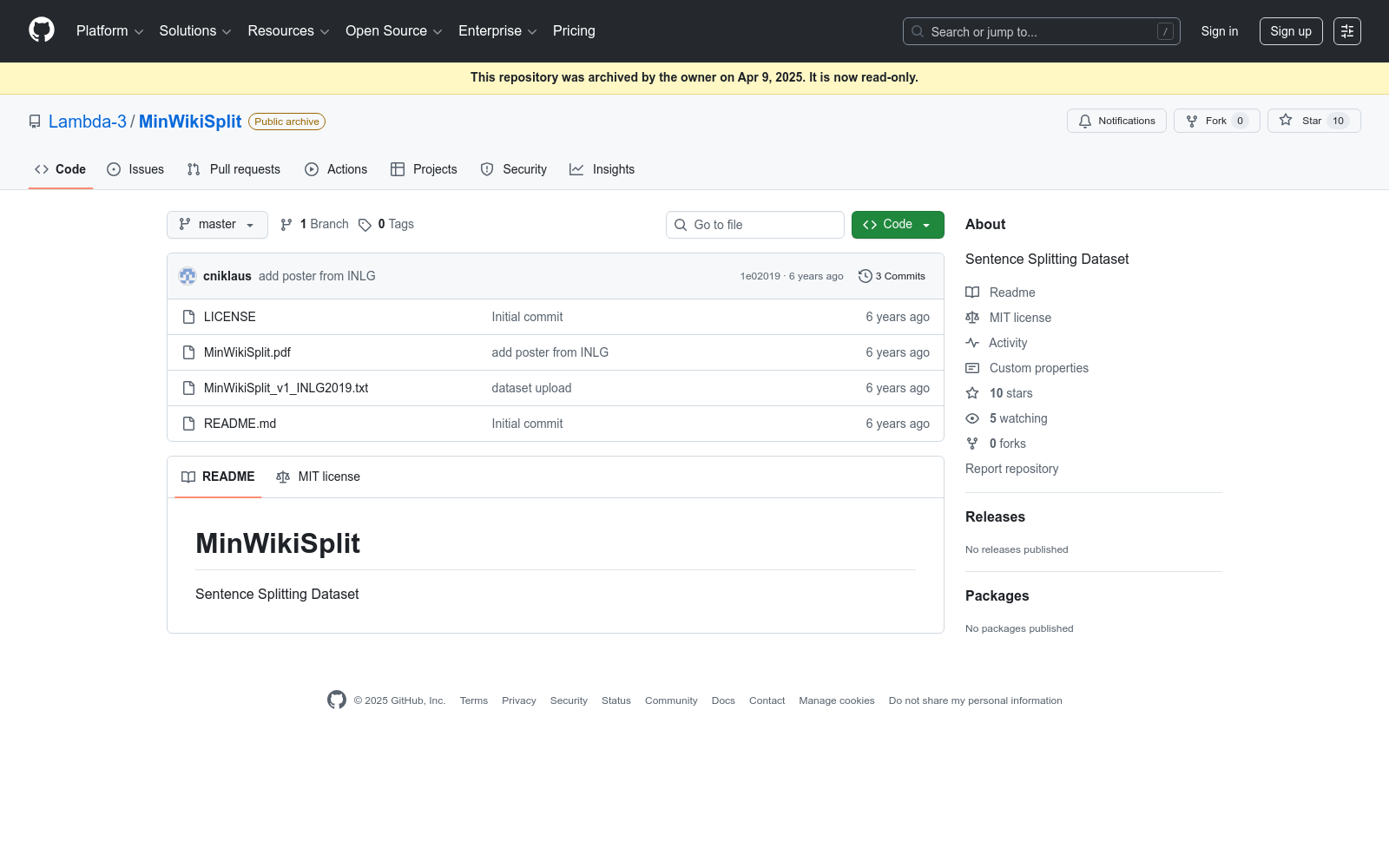
Task: Switch to the Code tab
Action: click(x=61, y=169)
